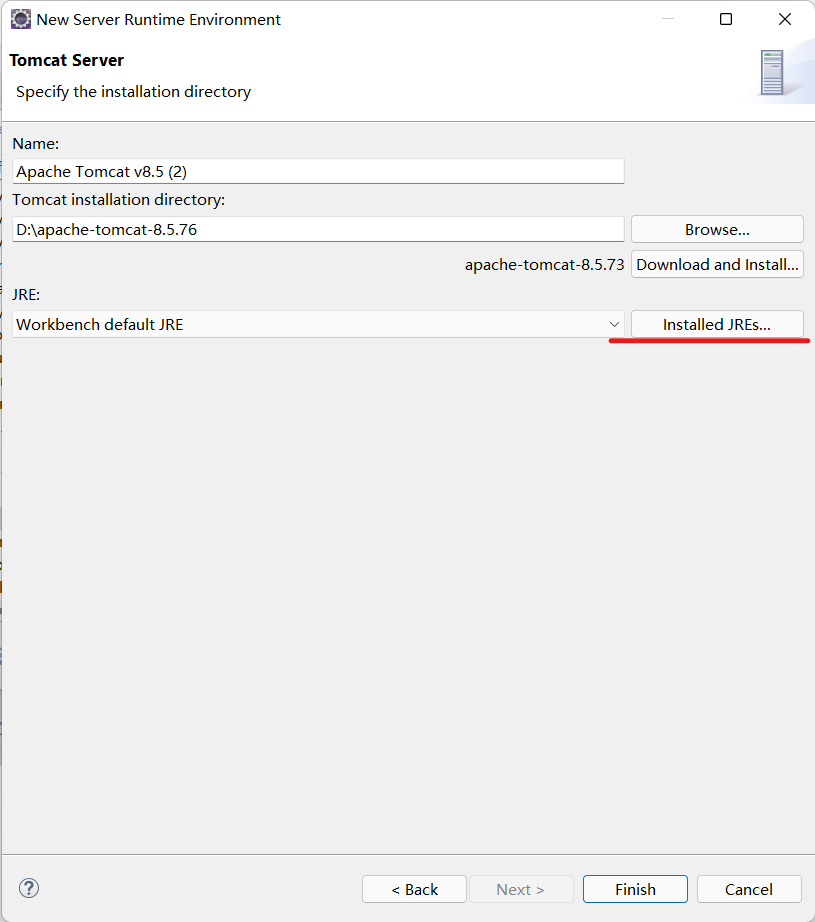
Task: Close the New Server Runtime Environment window
Action: pos(785,19)
